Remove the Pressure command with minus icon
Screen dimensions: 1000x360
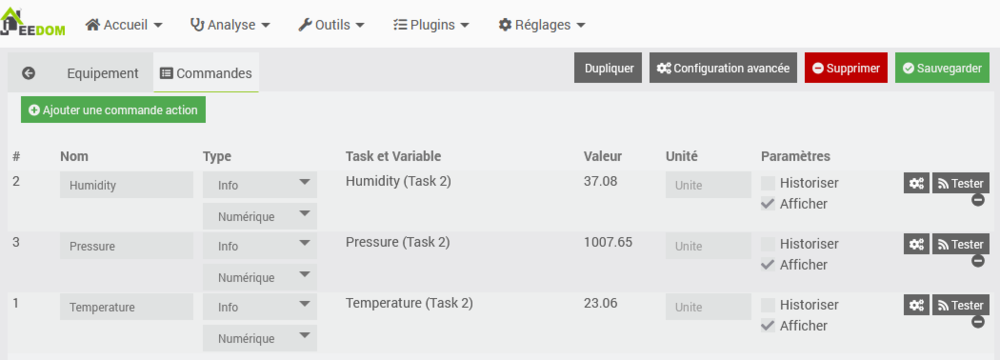point(978,261)
